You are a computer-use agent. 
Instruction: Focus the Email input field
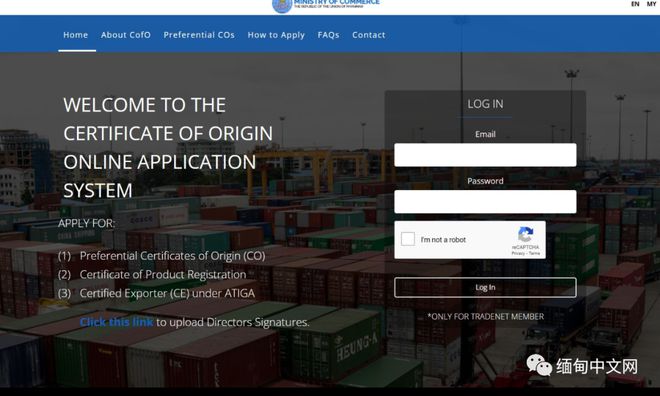[485, 155]
